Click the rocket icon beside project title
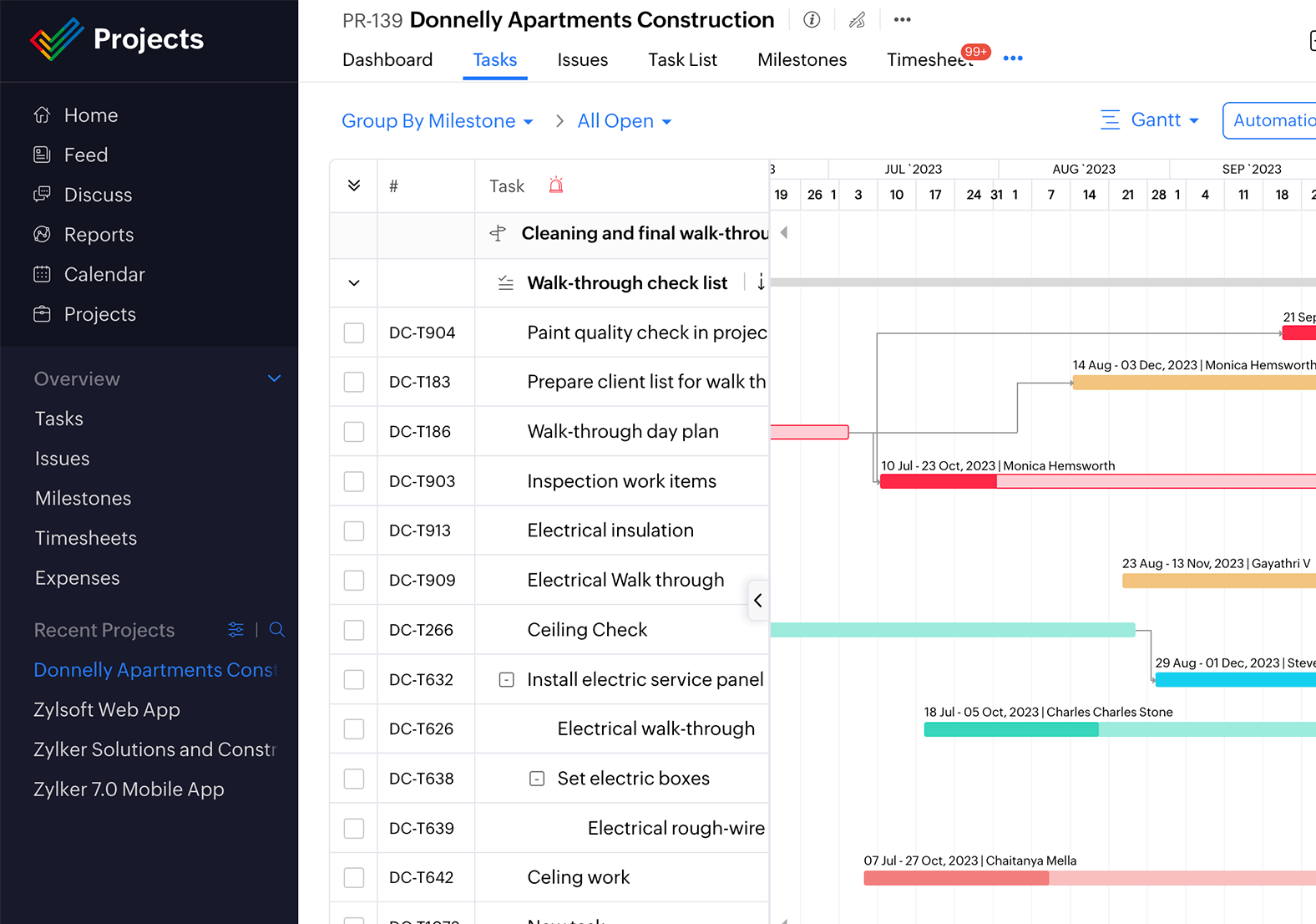Viewport: 1316px width, 924px height. (857, 20)
